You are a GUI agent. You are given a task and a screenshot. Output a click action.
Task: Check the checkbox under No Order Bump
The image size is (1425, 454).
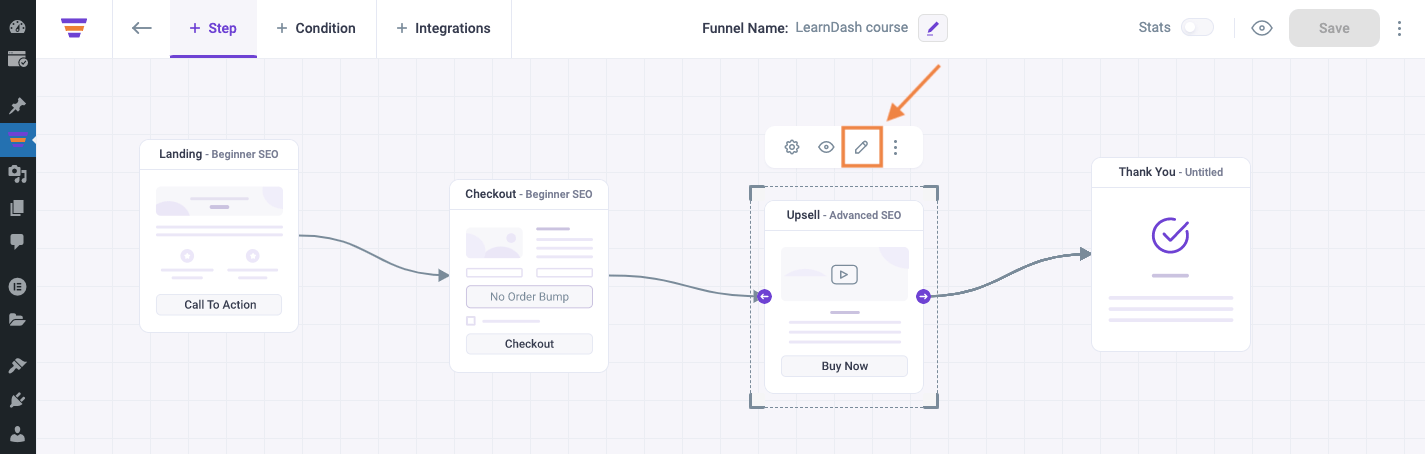(x=471, y=321)
